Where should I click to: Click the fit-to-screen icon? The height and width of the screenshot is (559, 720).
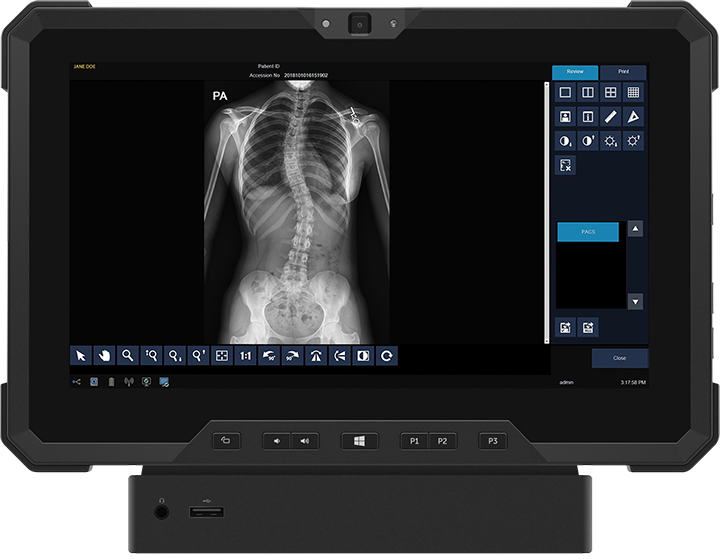click(x=222, y=355)
